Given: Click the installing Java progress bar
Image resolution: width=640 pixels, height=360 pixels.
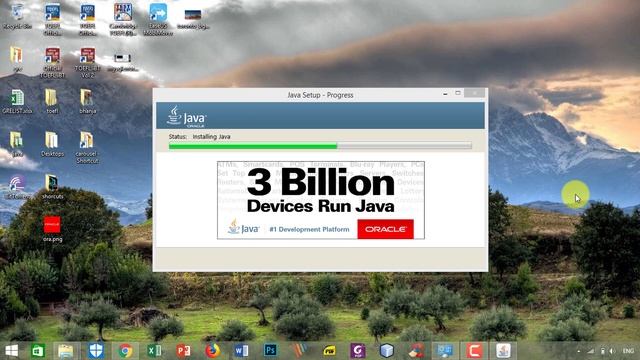Looking at the screenshot, I should point(320,146).
